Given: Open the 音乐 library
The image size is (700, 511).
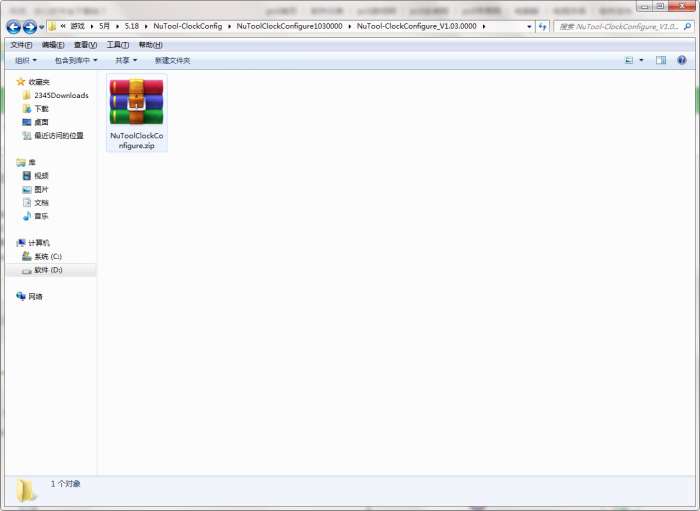Looking at the screenshot, I should [35, 216].
